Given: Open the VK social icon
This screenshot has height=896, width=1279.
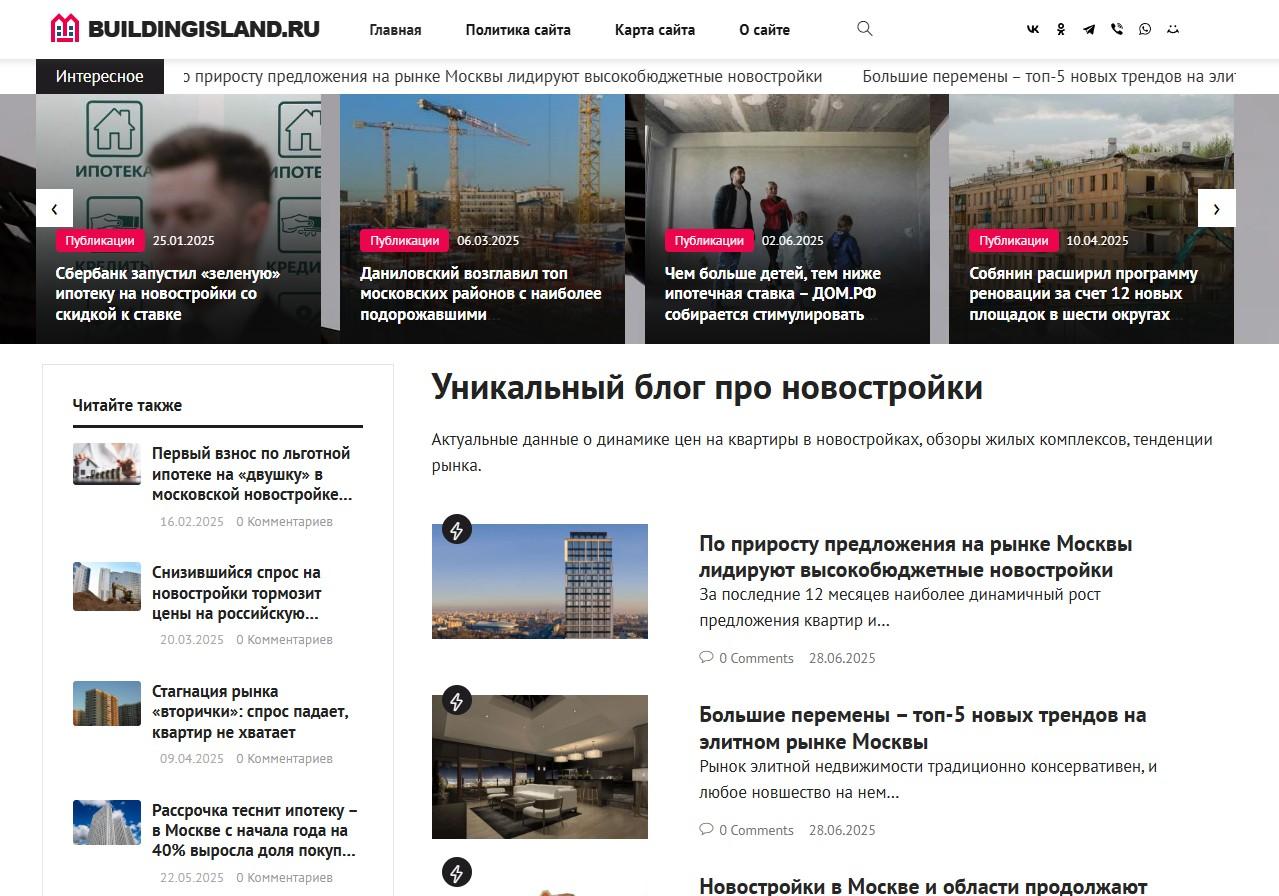Looking at the screenshot, I should tap(1033, 29).
